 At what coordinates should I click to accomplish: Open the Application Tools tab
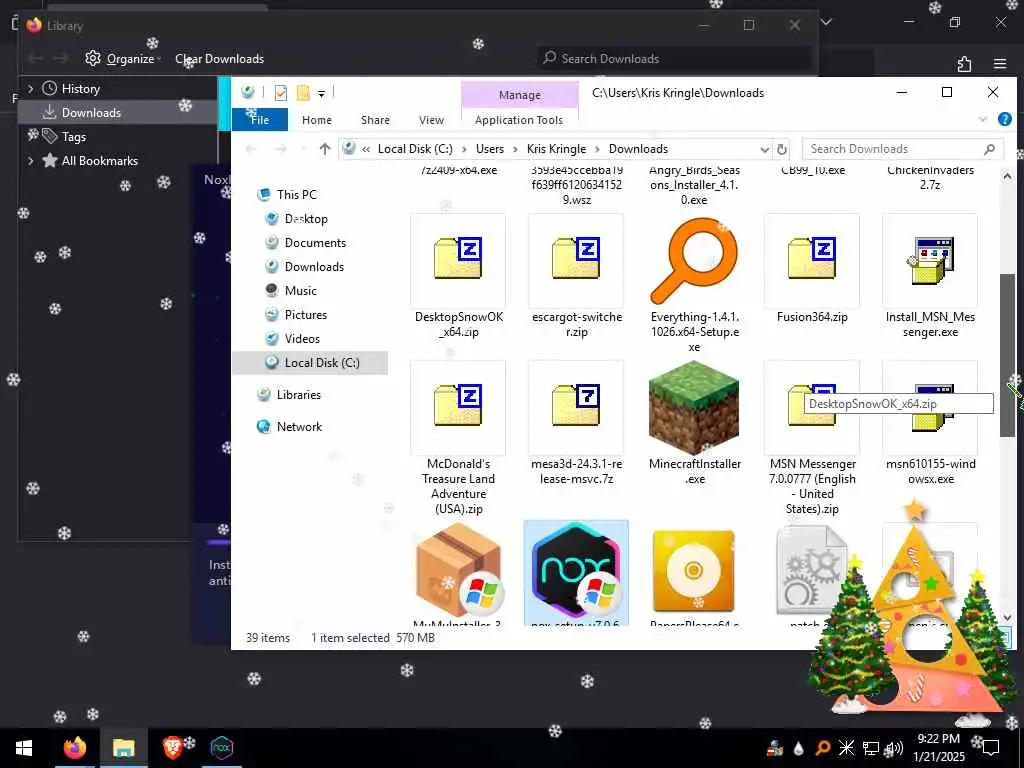pyautogui.click(x=519, y=120)
